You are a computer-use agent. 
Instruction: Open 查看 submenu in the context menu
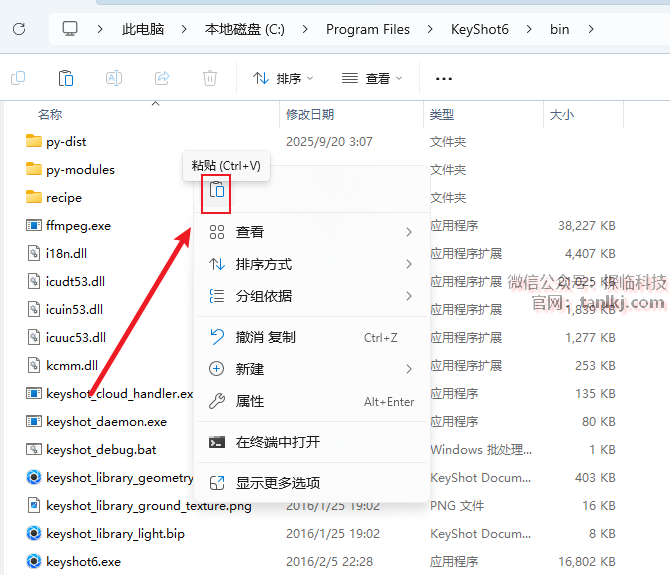312,232
